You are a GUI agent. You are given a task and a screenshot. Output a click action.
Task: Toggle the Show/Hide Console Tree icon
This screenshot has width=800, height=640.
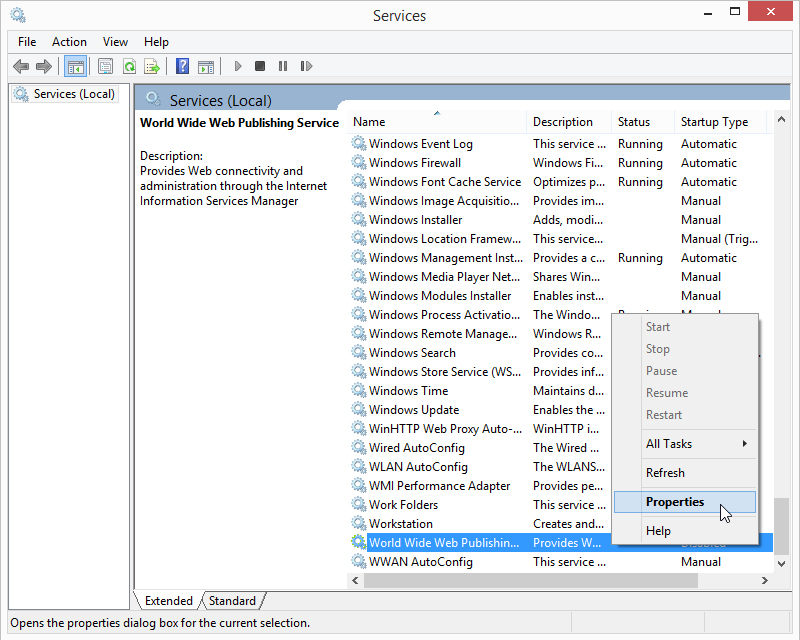76,66
